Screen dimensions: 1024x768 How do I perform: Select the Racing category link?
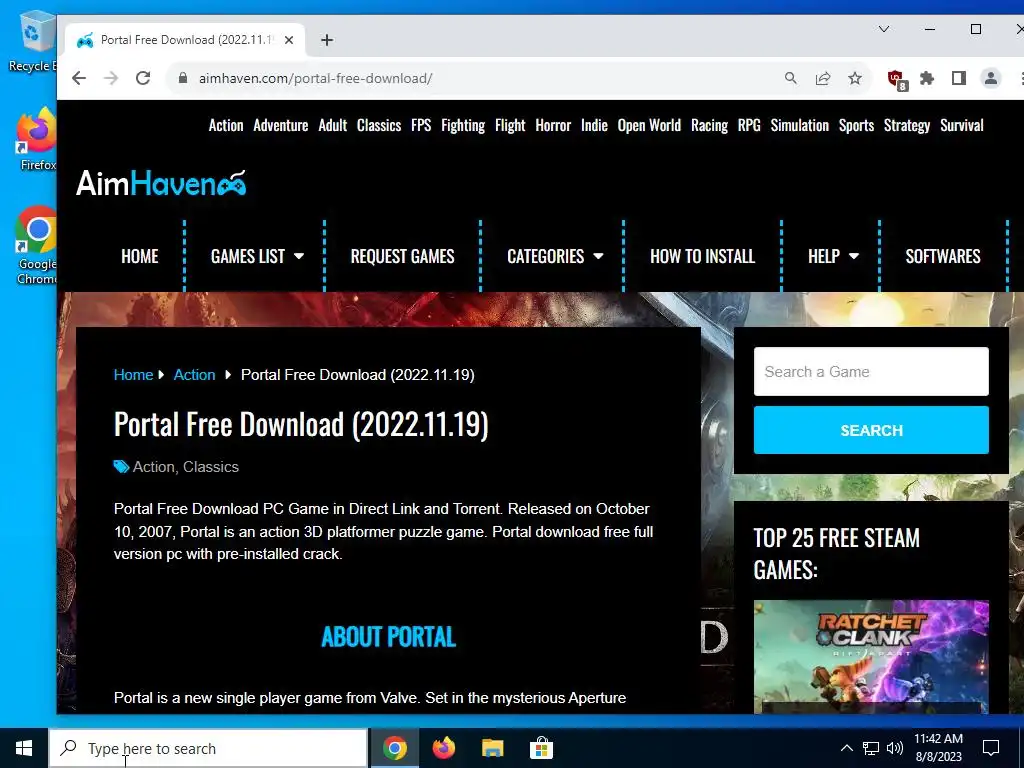tap(709, 125)
